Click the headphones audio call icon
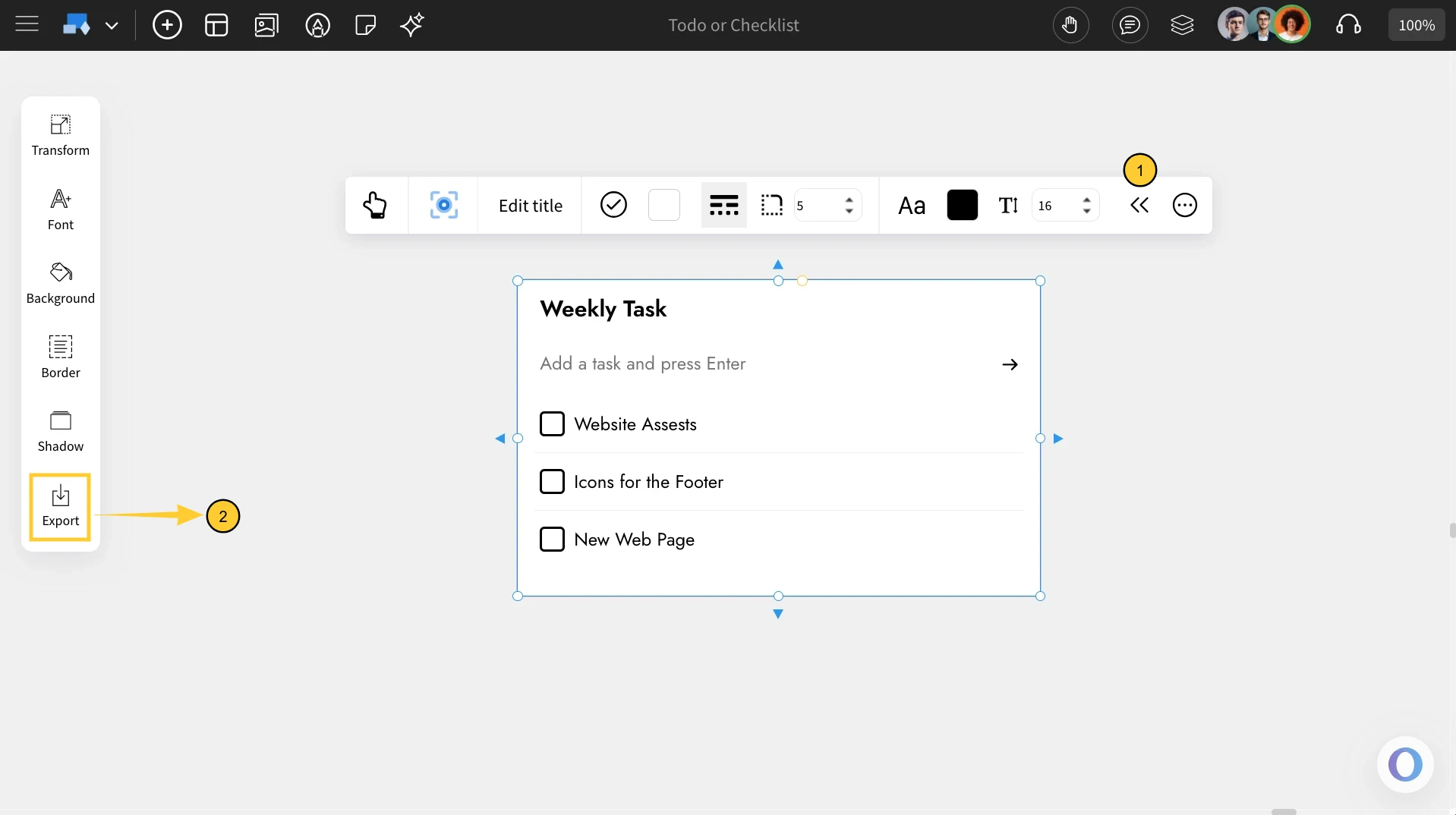The image size is (1456, 815). [1348, 25]
